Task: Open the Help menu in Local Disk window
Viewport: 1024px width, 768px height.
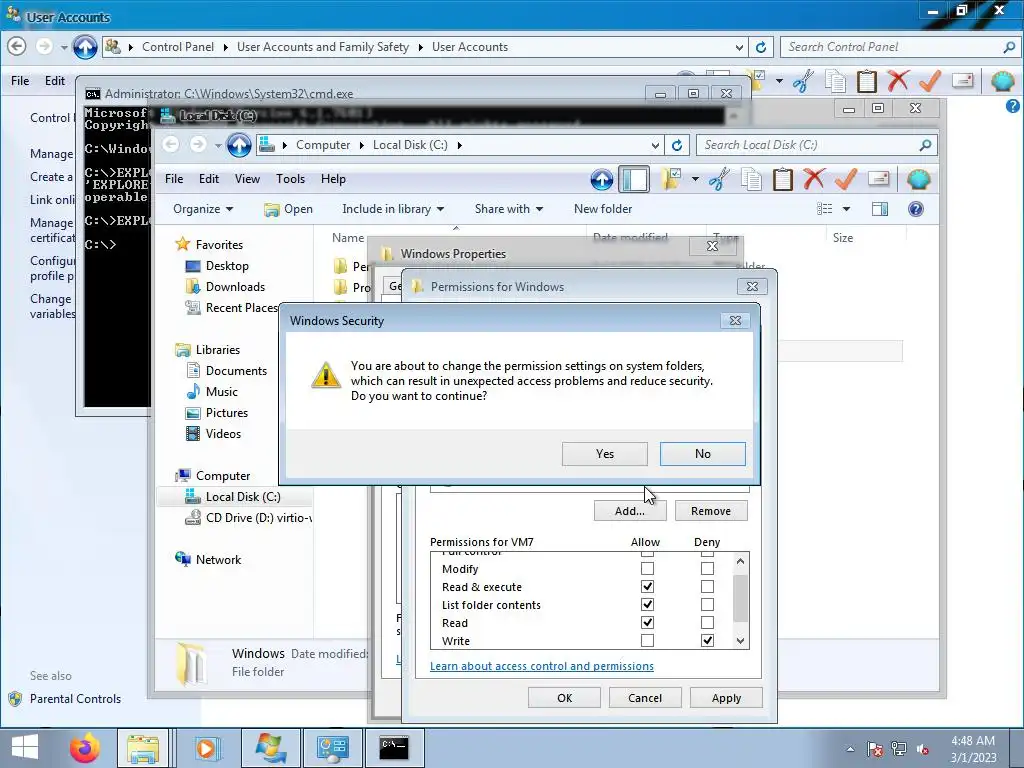Action: click(333, 179)
